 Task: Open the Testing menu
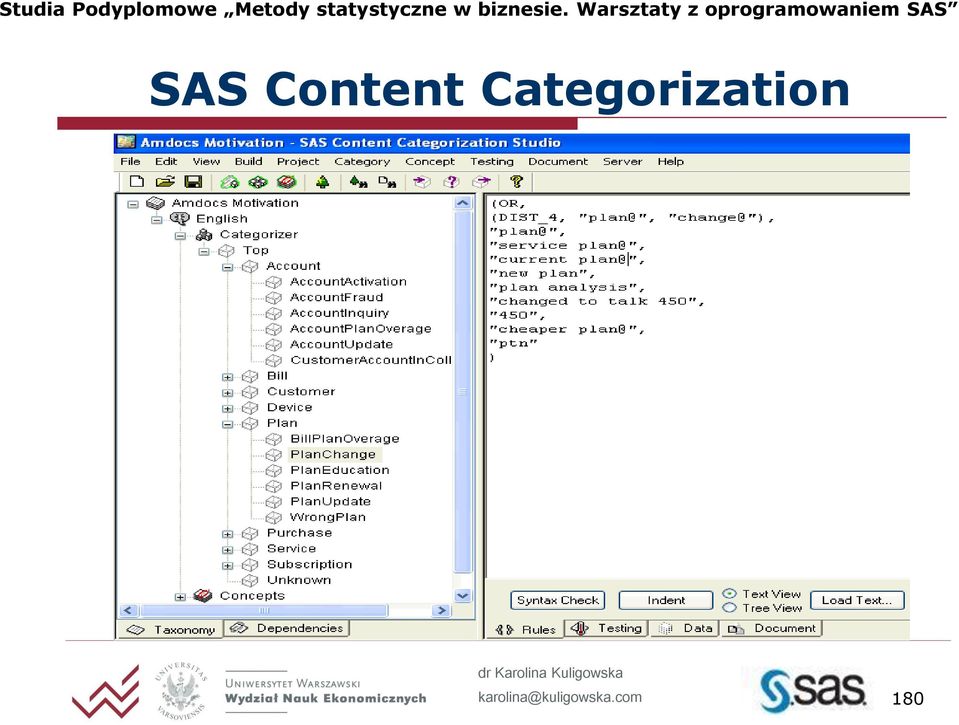tap(492, 162)
